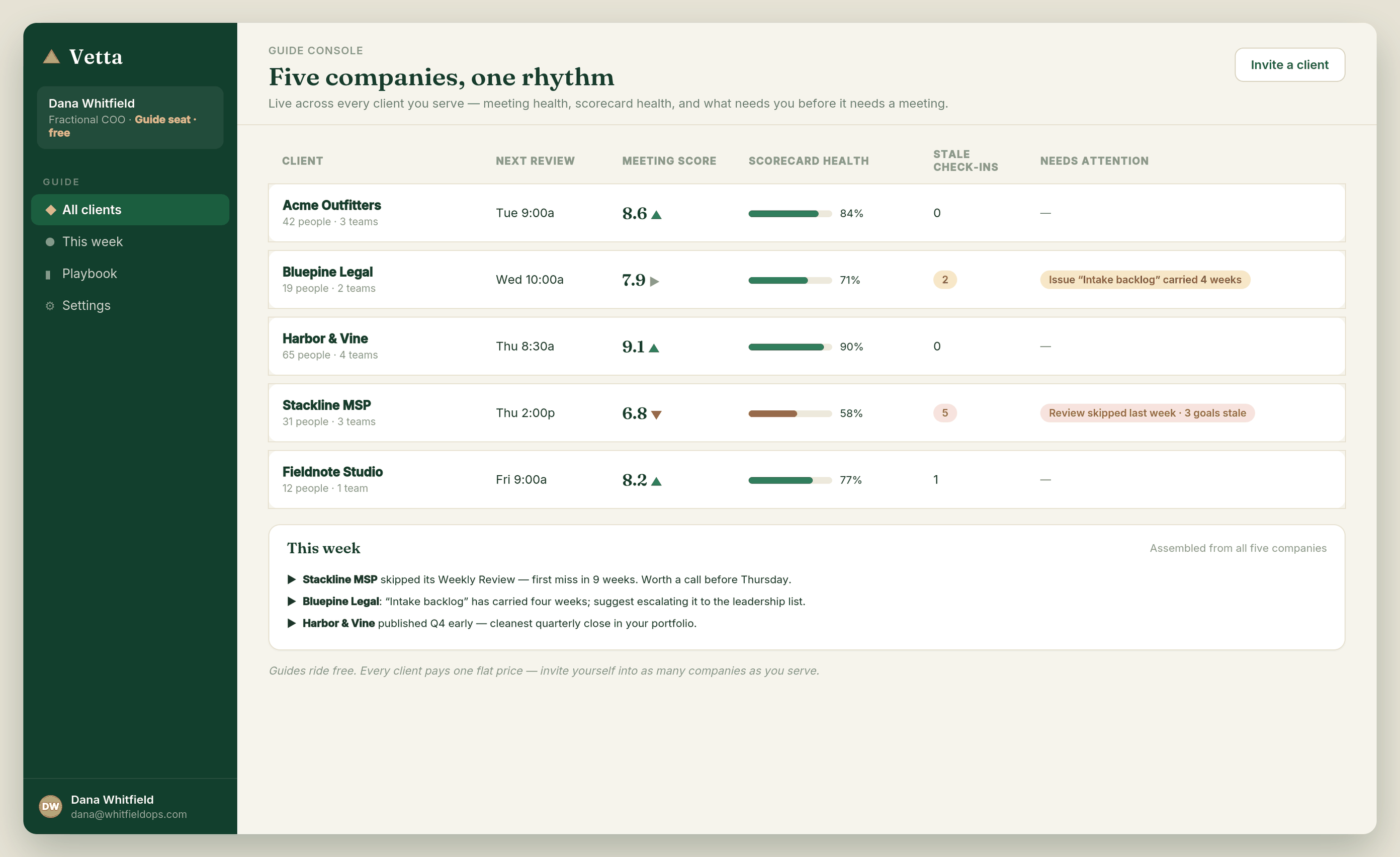Click the 6.8 meeting score value

[634, 413]
